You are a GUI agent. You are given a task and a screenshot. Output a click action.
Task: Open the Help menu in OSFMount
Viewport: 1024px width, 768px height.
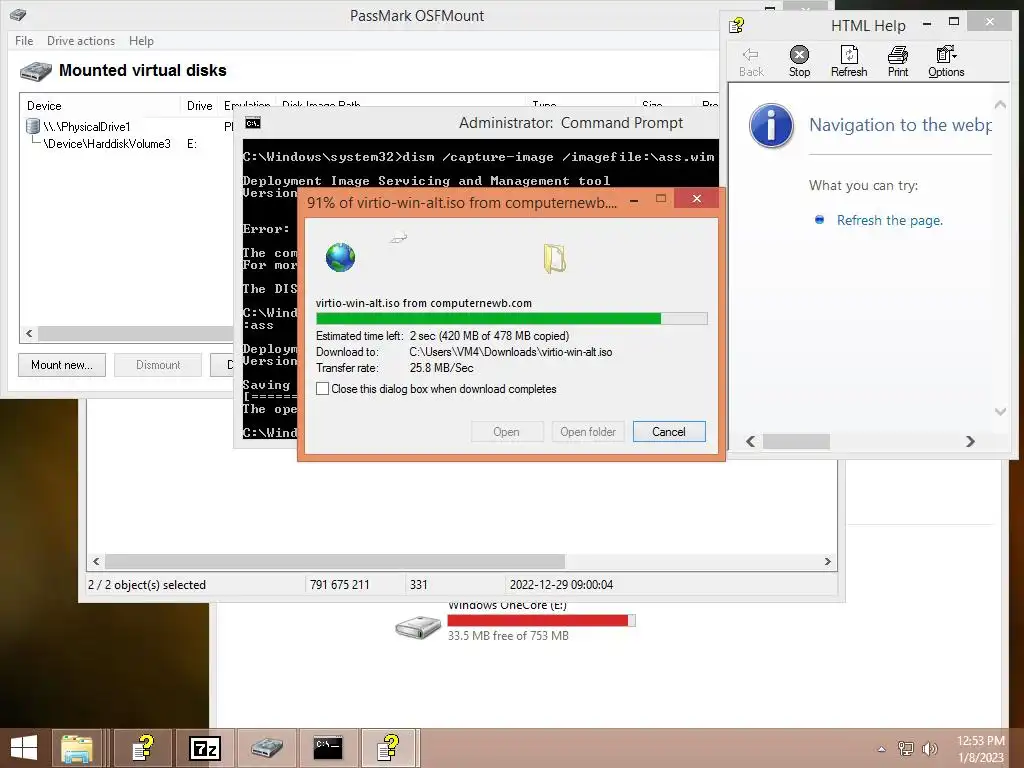(x=141, y=40)
